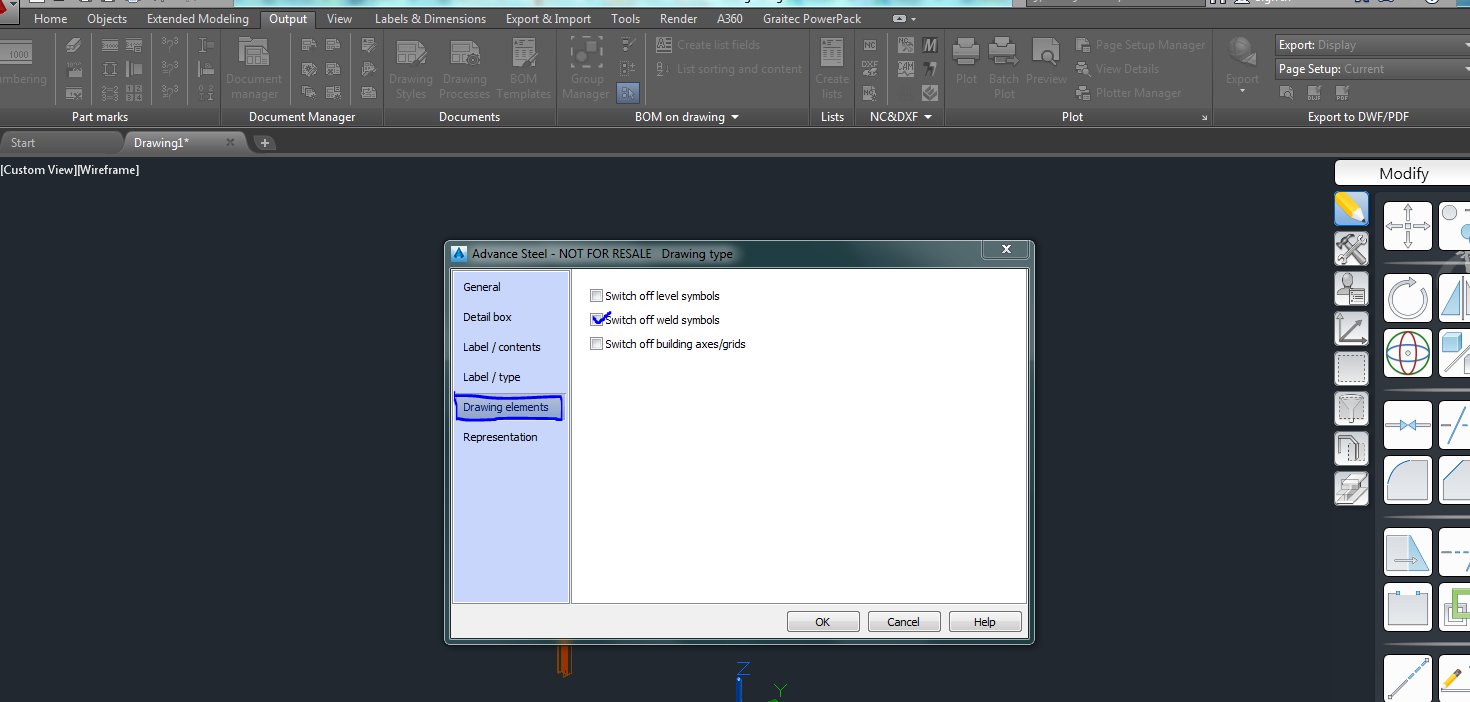The width and height of the screenshot is (1470, 702).
Task: Open Drawing Processes in Documents panel
Action: point(465,68)
